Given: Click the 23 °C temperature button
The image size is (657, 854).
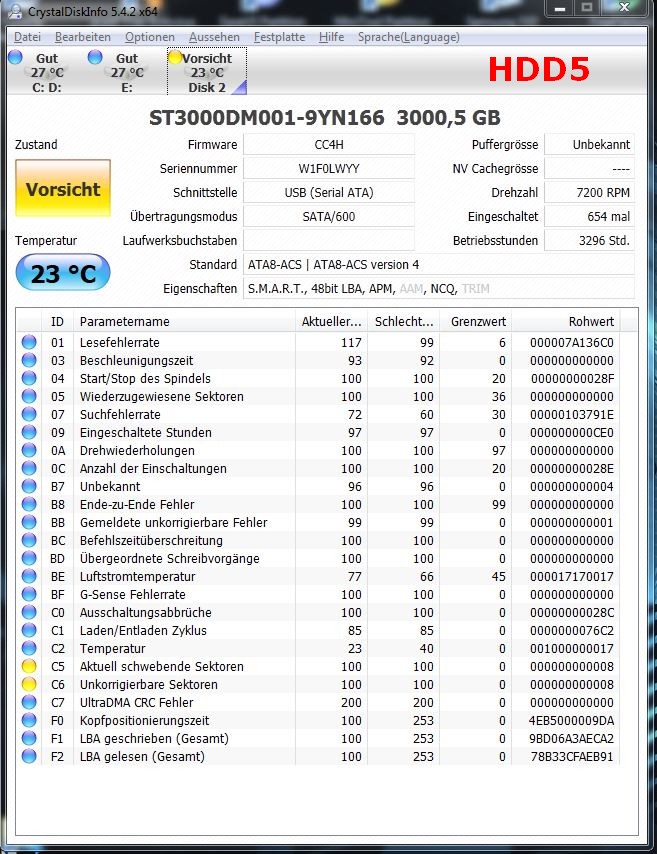Looking at the screenshot, I should tap(63, 272).
